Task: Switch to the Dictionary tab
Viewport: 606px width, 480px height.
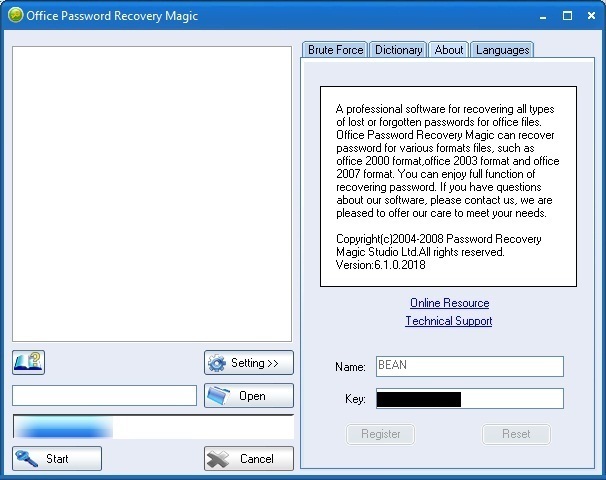Action: click(398, 50)
